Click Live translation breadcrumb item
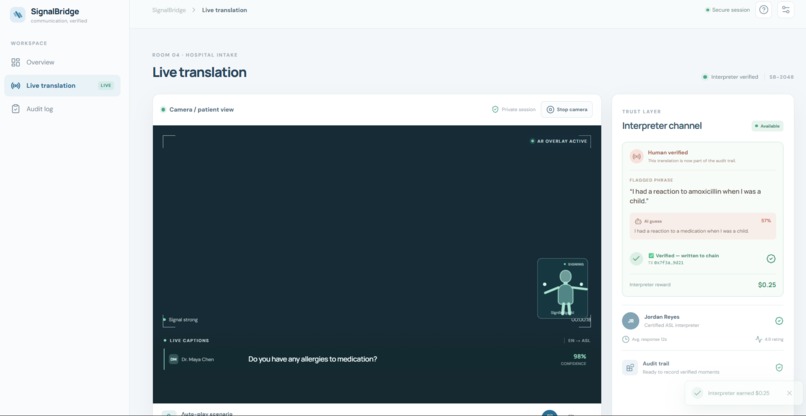Viewport: 806px width, 416px height. pos(225,10)
